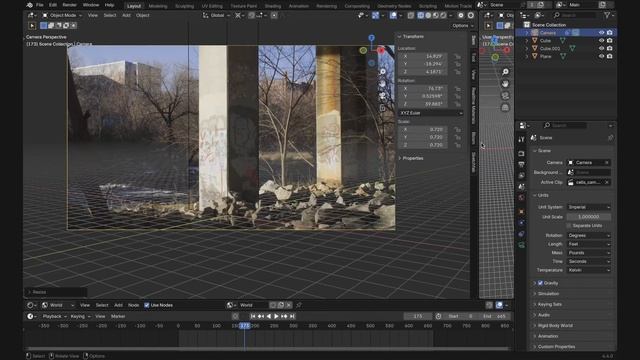
Task: Click the Unit Scale value slider
Action: [589, 217]
